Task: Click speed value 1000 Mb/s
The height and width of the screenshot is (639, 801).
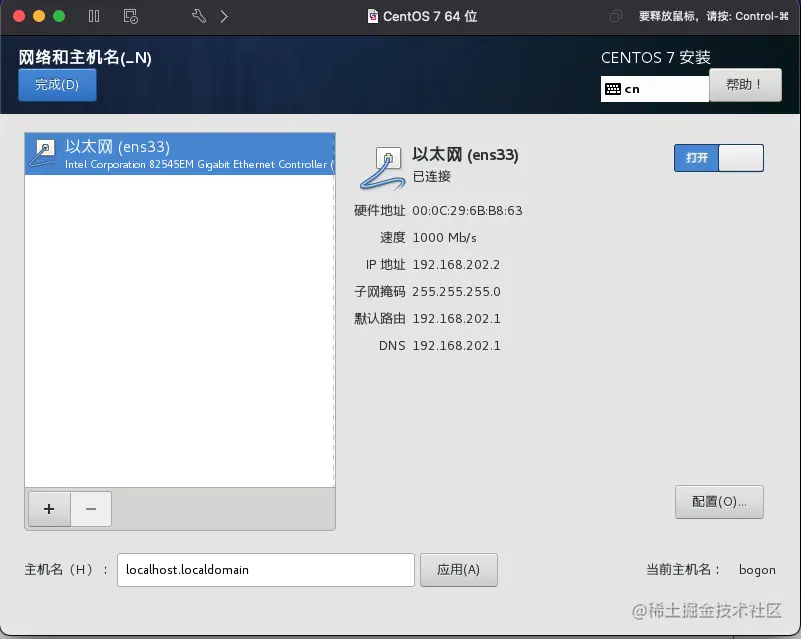Action: coord(444,238)
